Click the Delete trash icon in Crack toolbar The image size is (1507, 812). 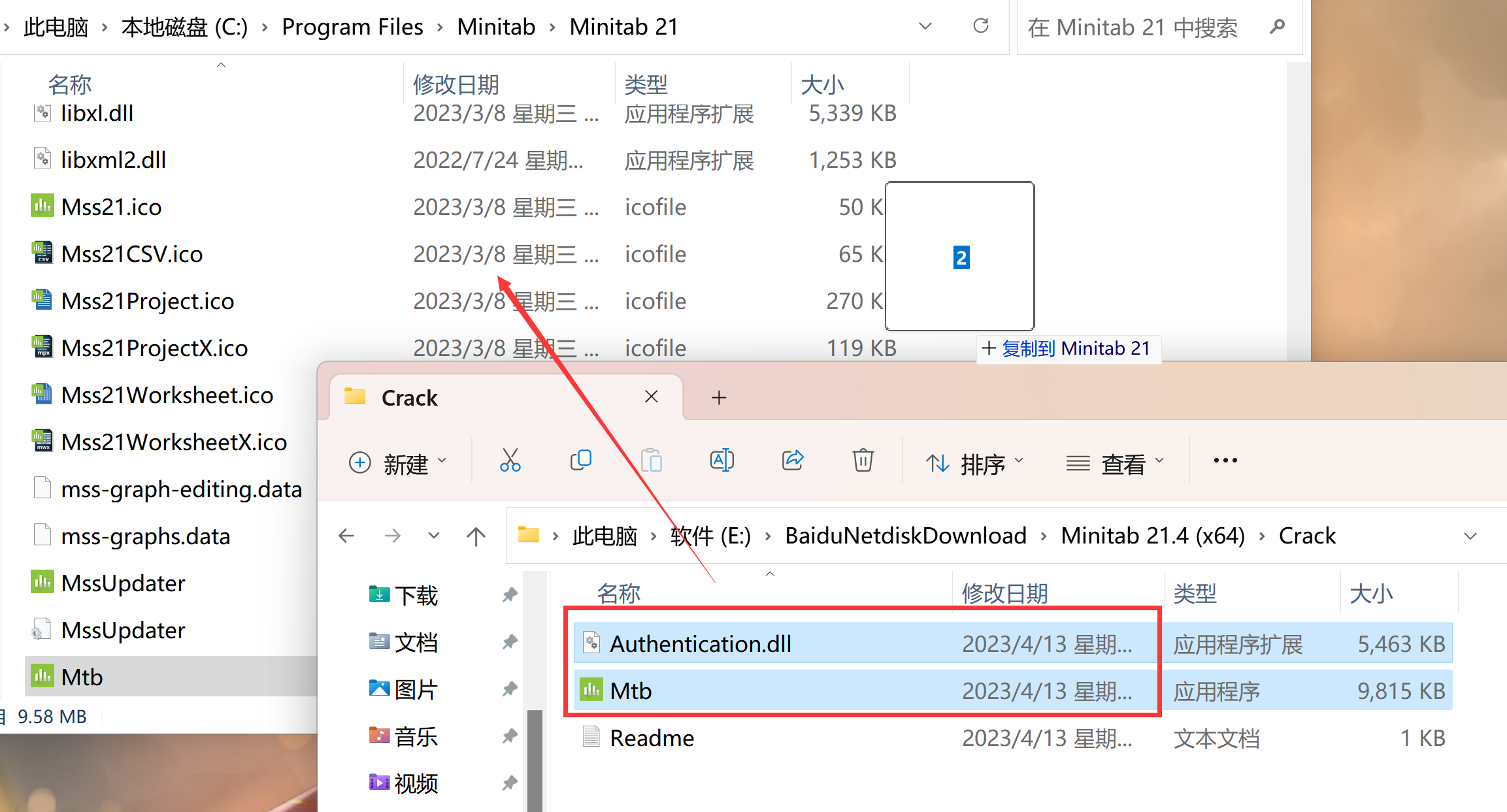(x=863, y=461)
